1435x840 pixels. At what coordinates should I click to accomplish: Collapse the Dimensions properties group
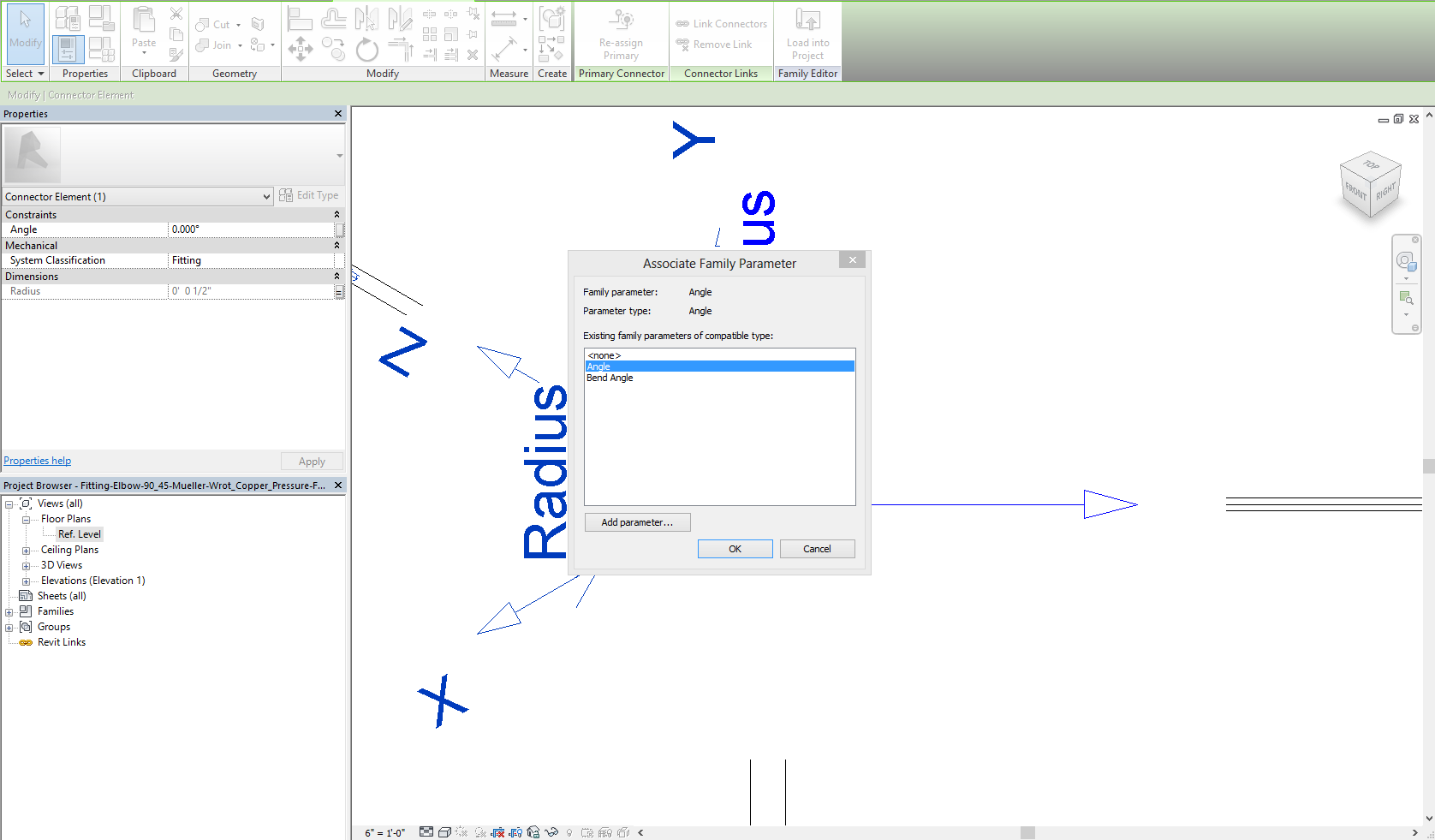336,277
